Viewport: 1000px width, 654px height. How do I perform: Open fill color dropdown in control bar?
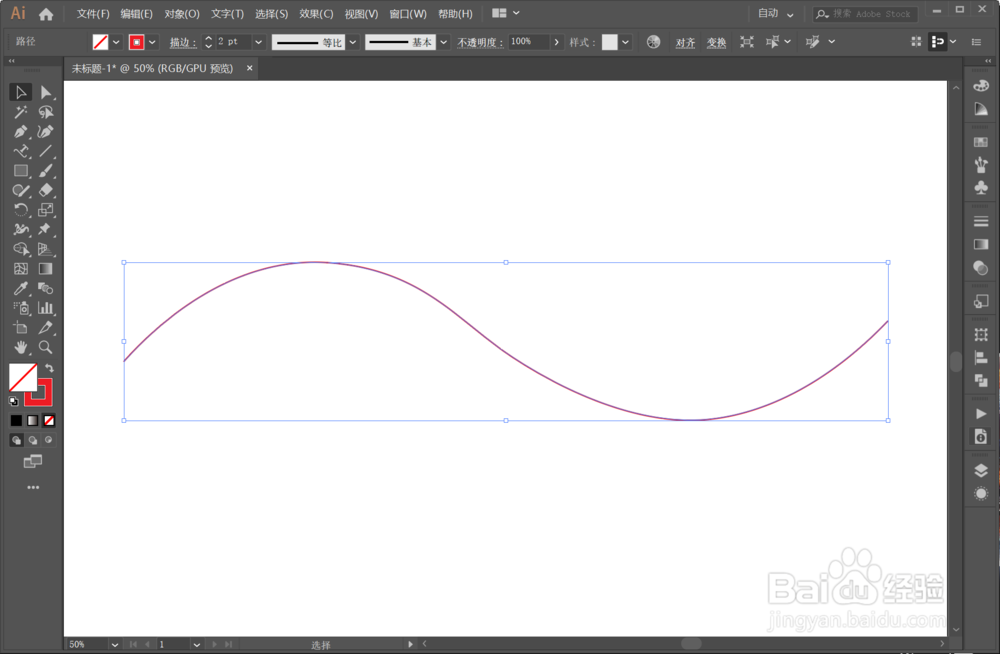[116, 42]
